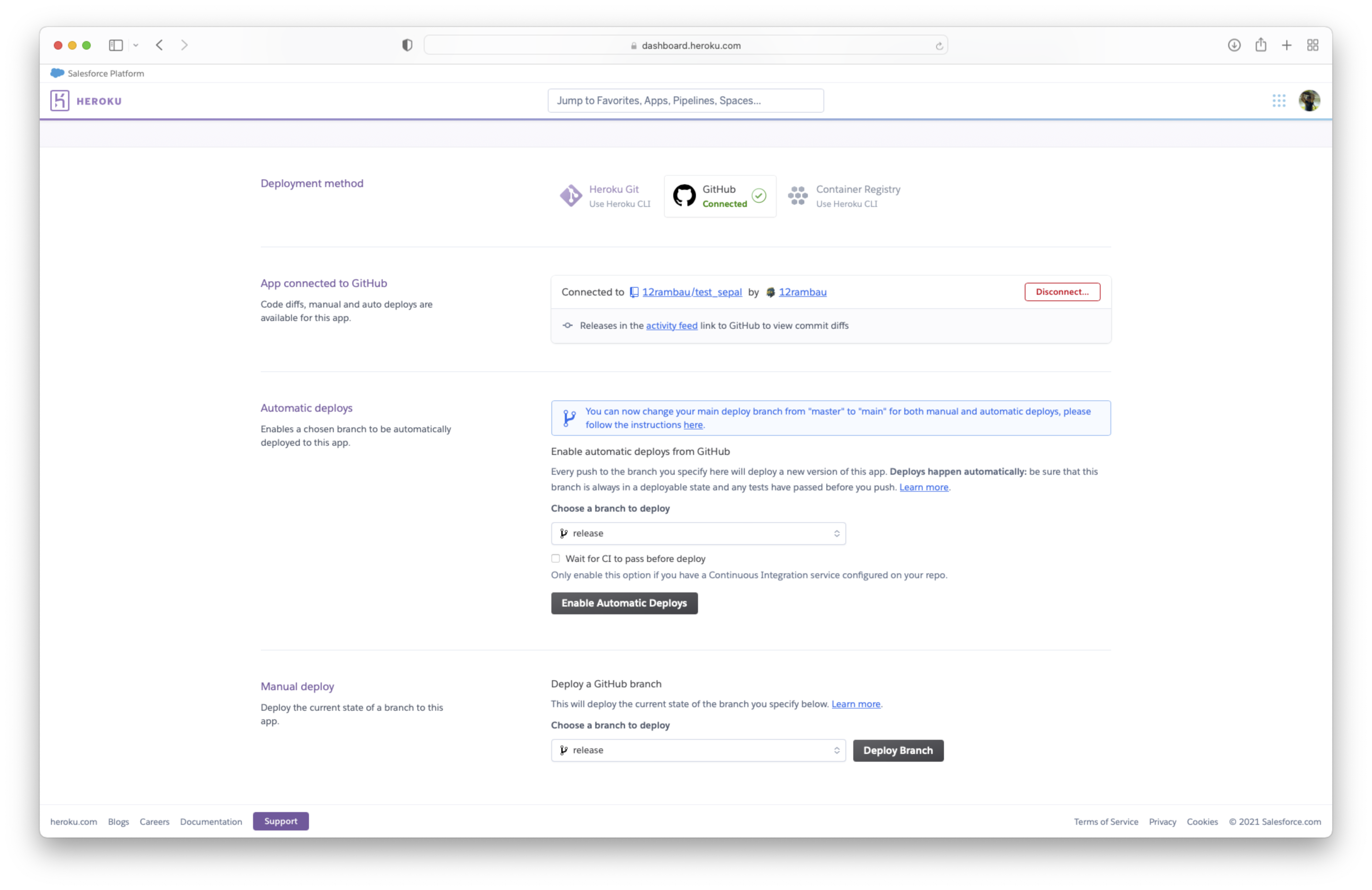Viewport: 1372px width, 890px height.
Task: Show the tab overview grid icon
Action: coord(1312,45)
